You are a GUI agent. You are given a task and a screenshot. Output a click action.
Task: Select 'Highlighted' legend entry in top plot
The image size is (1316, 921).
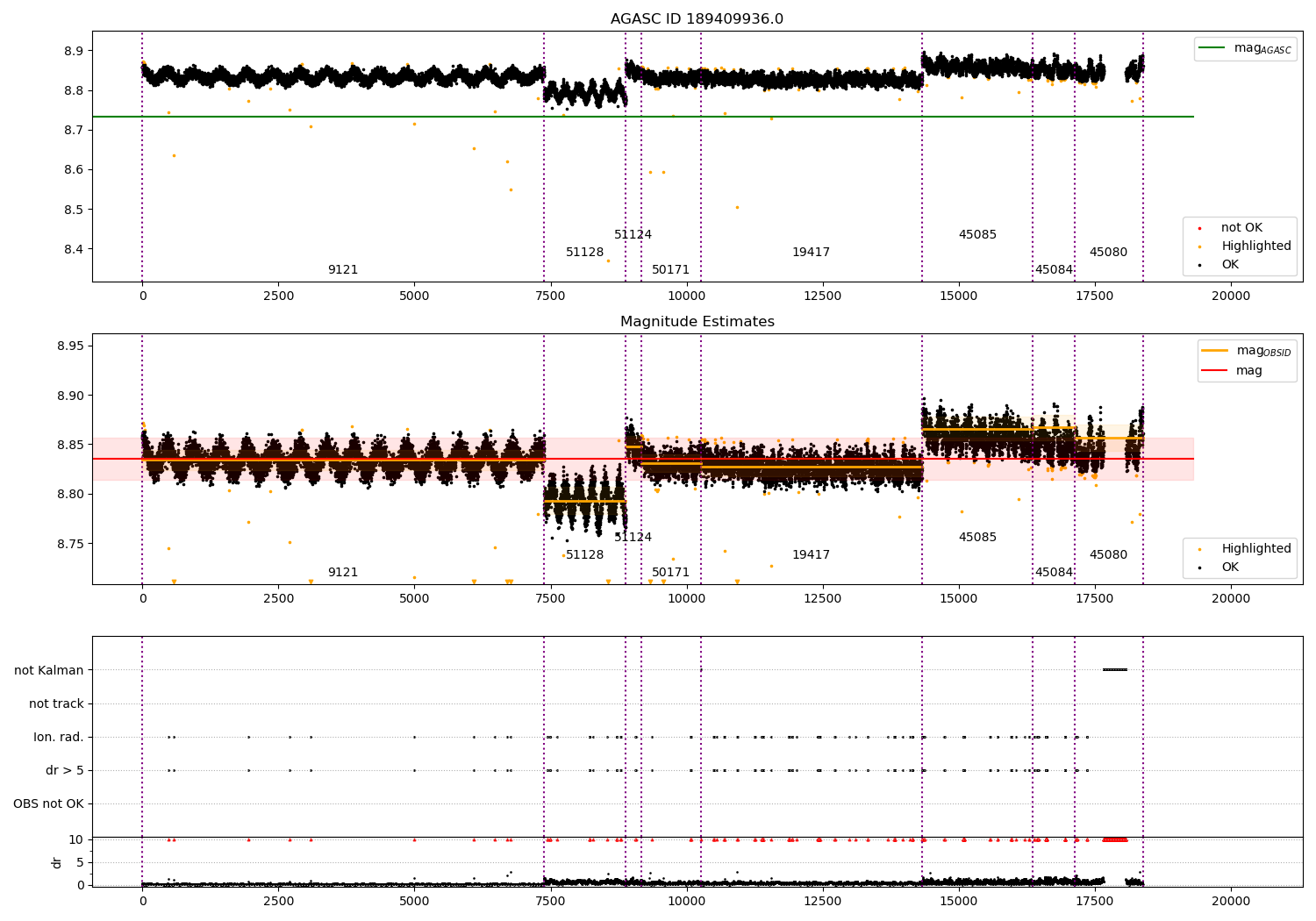click(1256, 246)
